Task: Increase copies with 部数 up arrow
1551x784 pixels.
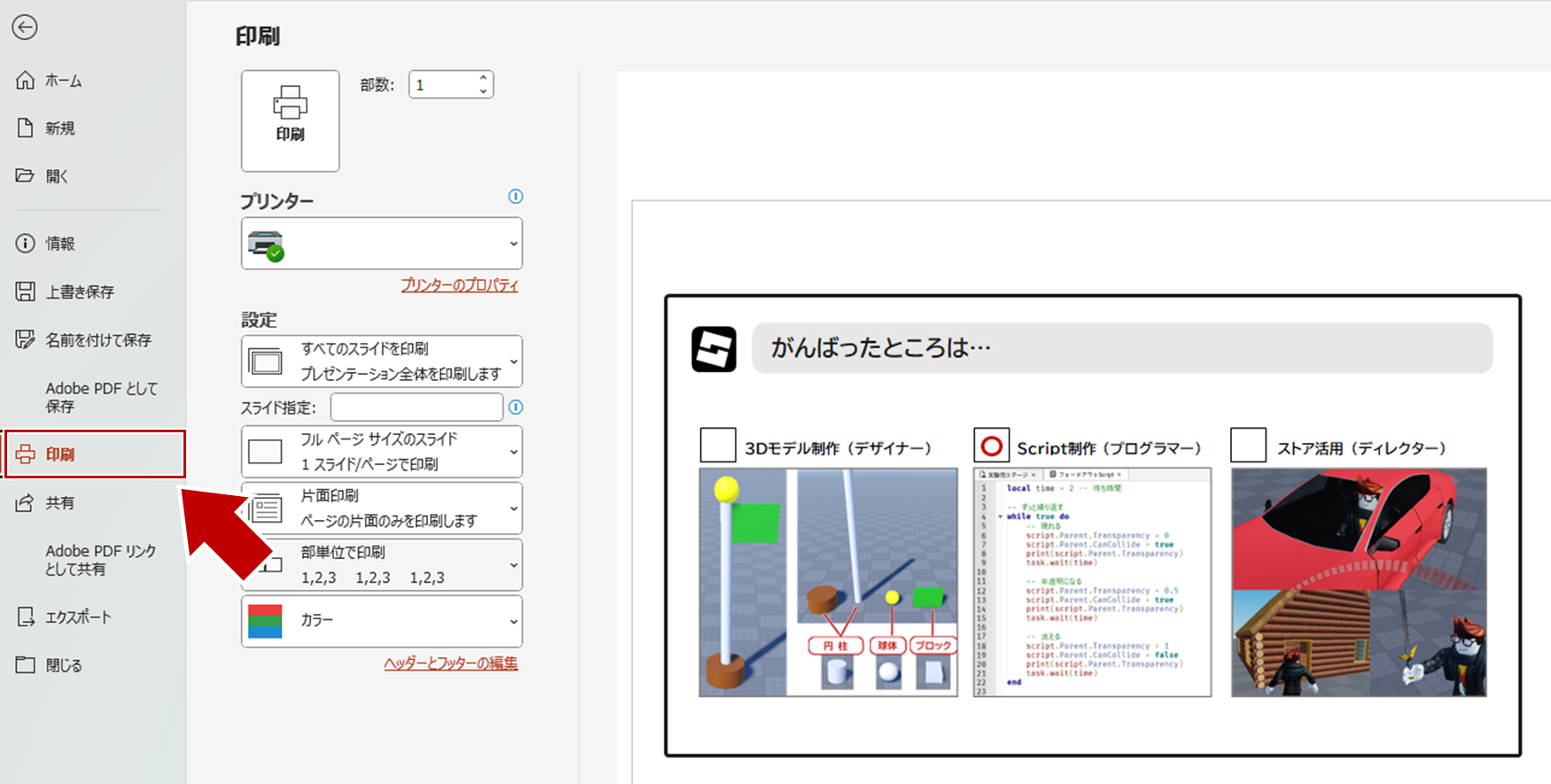Action: tap(483, 77)
